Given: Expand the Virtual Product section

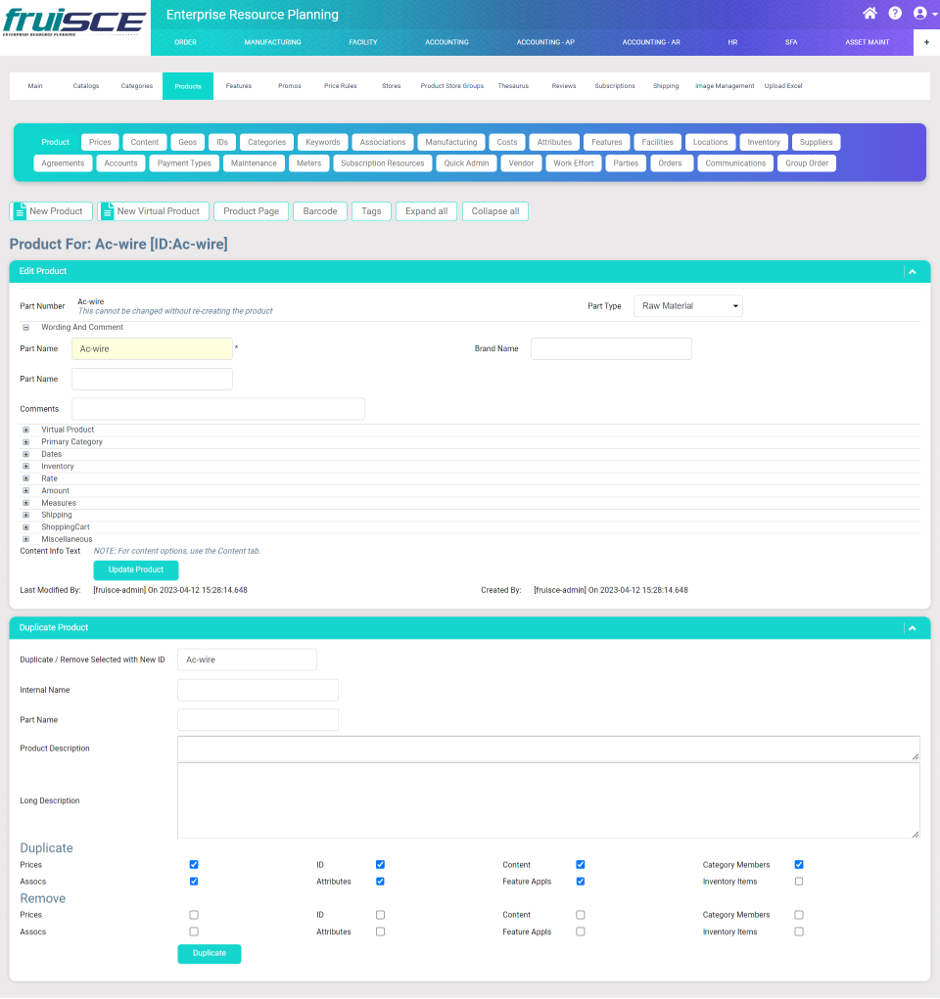Looking at the screenshot, I should point(26,430).
